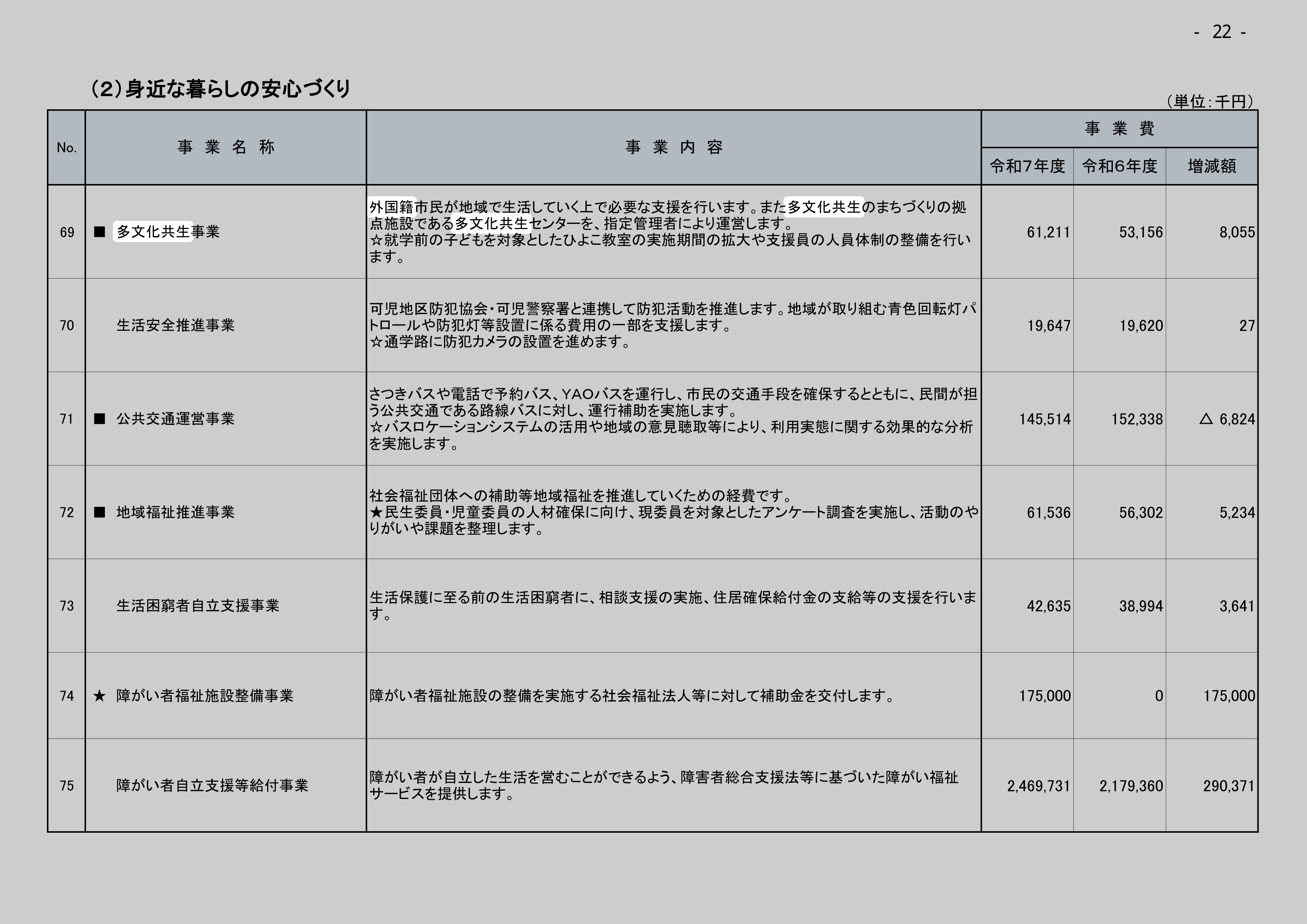Image resolution: width=1307 pixels, height=924 pixels.
Task: Click the value 61,536
Action: click(1048, 512)
